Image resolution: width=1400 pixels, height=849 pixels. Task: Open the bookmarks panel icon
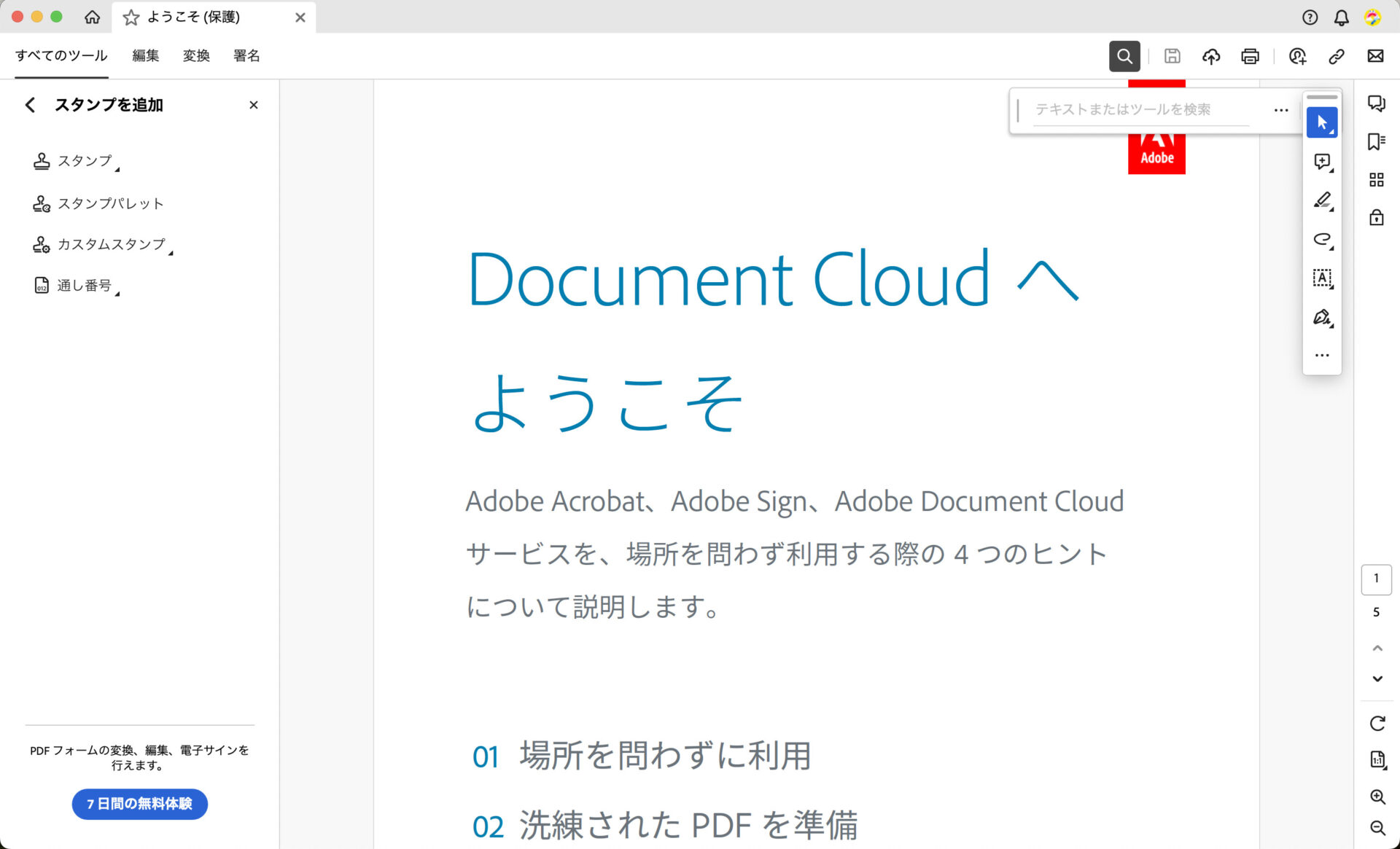click(x=1377, y=141)
